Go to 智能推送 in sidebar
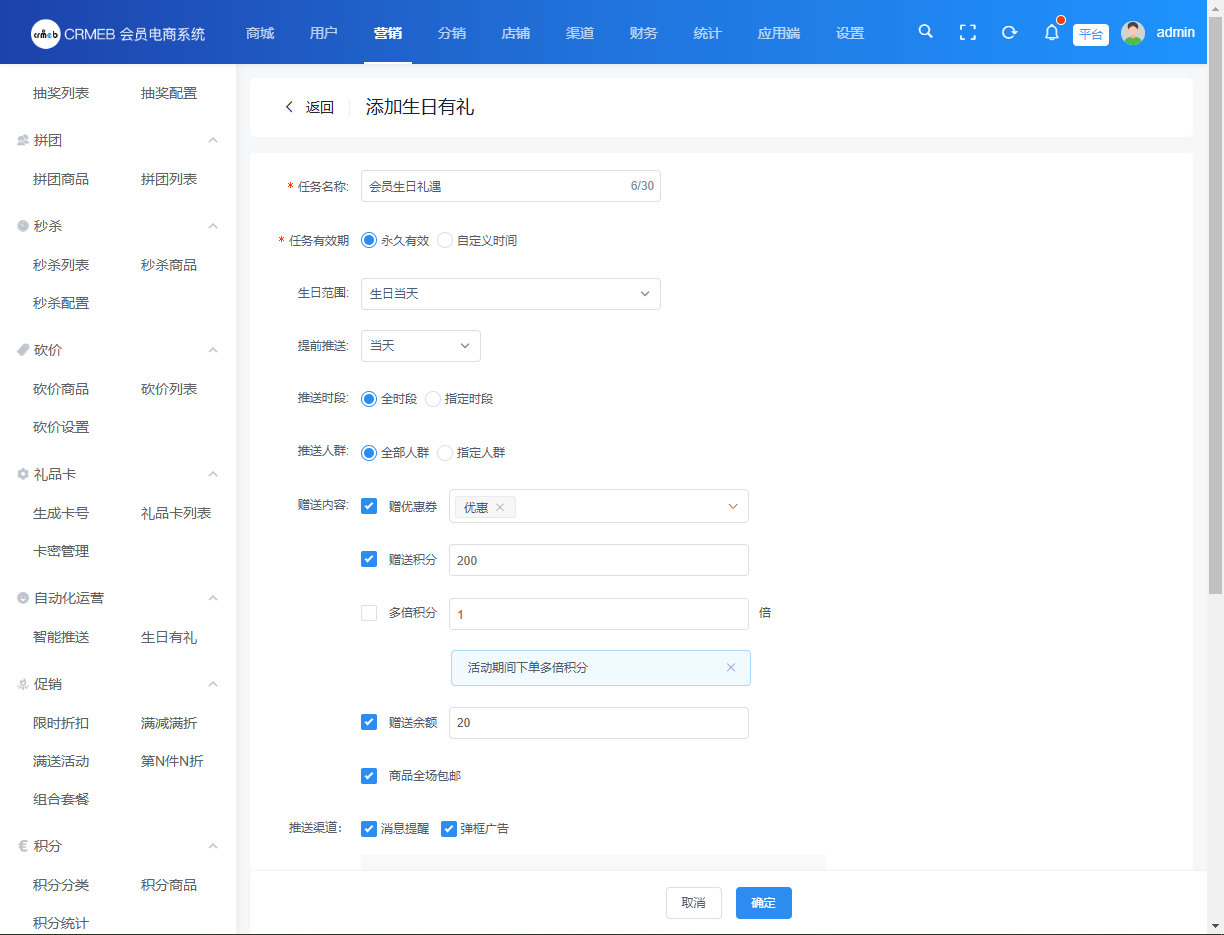This screenshot has width=1224, height=935. pos(61,637)
